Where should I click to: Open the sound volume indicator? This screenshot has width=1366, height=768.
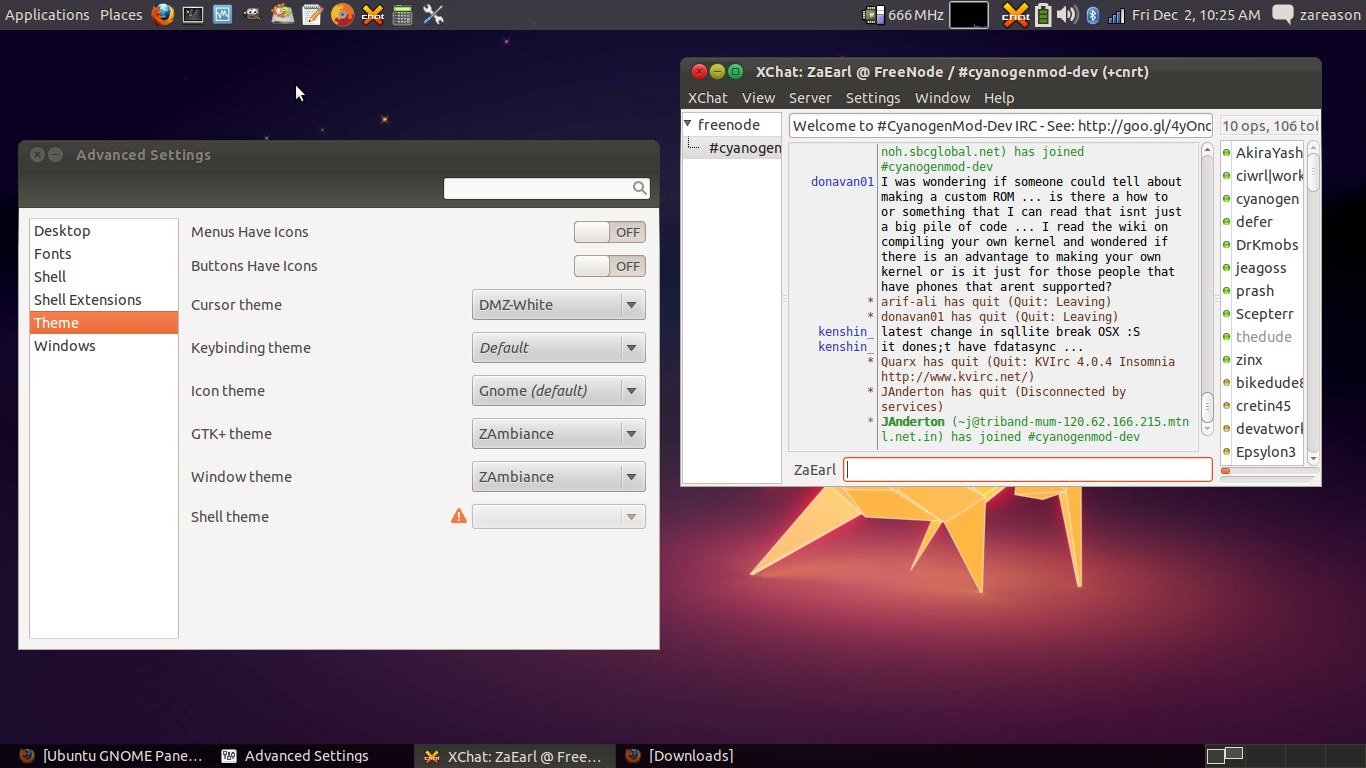point(1068,15)
